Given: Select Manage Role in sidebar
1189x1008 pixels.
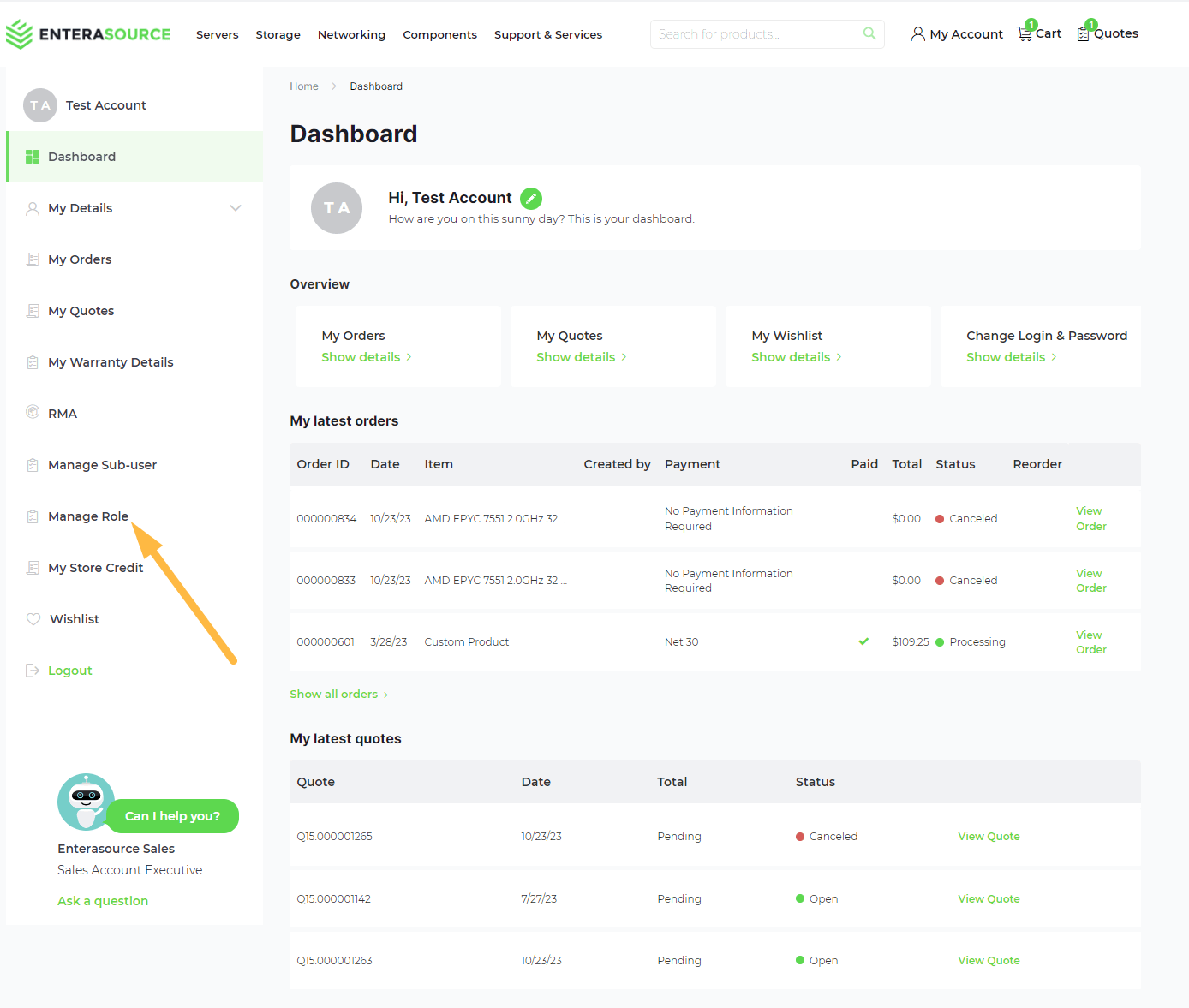Looking at the screenshot, I should coord(88,516).
